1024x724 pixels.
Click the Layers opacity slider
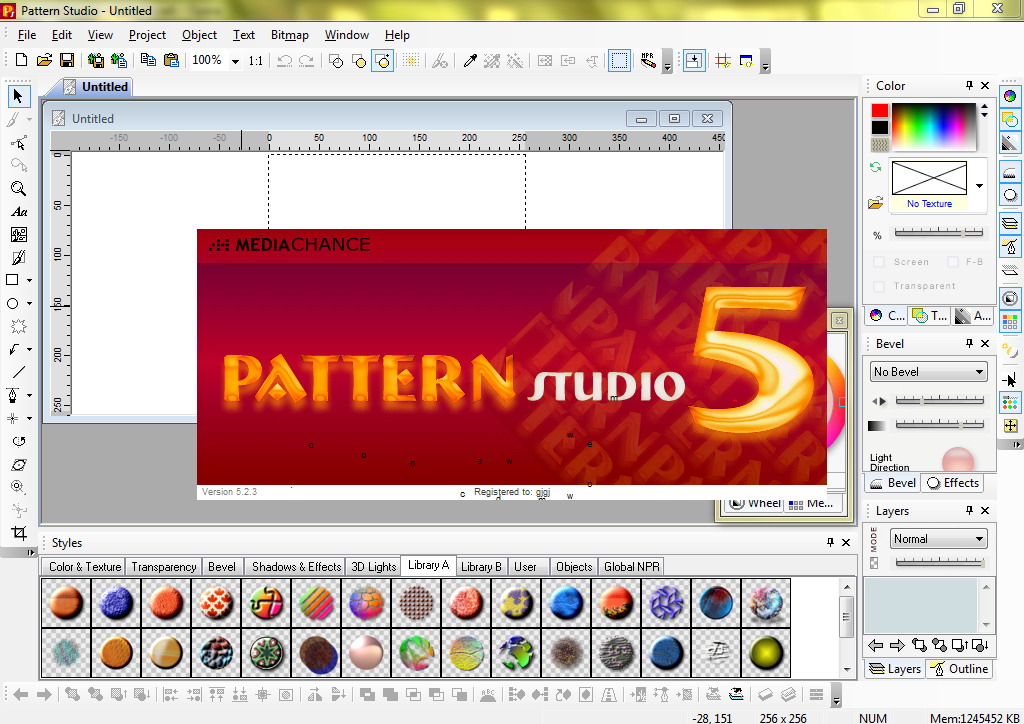coord(939,561)
